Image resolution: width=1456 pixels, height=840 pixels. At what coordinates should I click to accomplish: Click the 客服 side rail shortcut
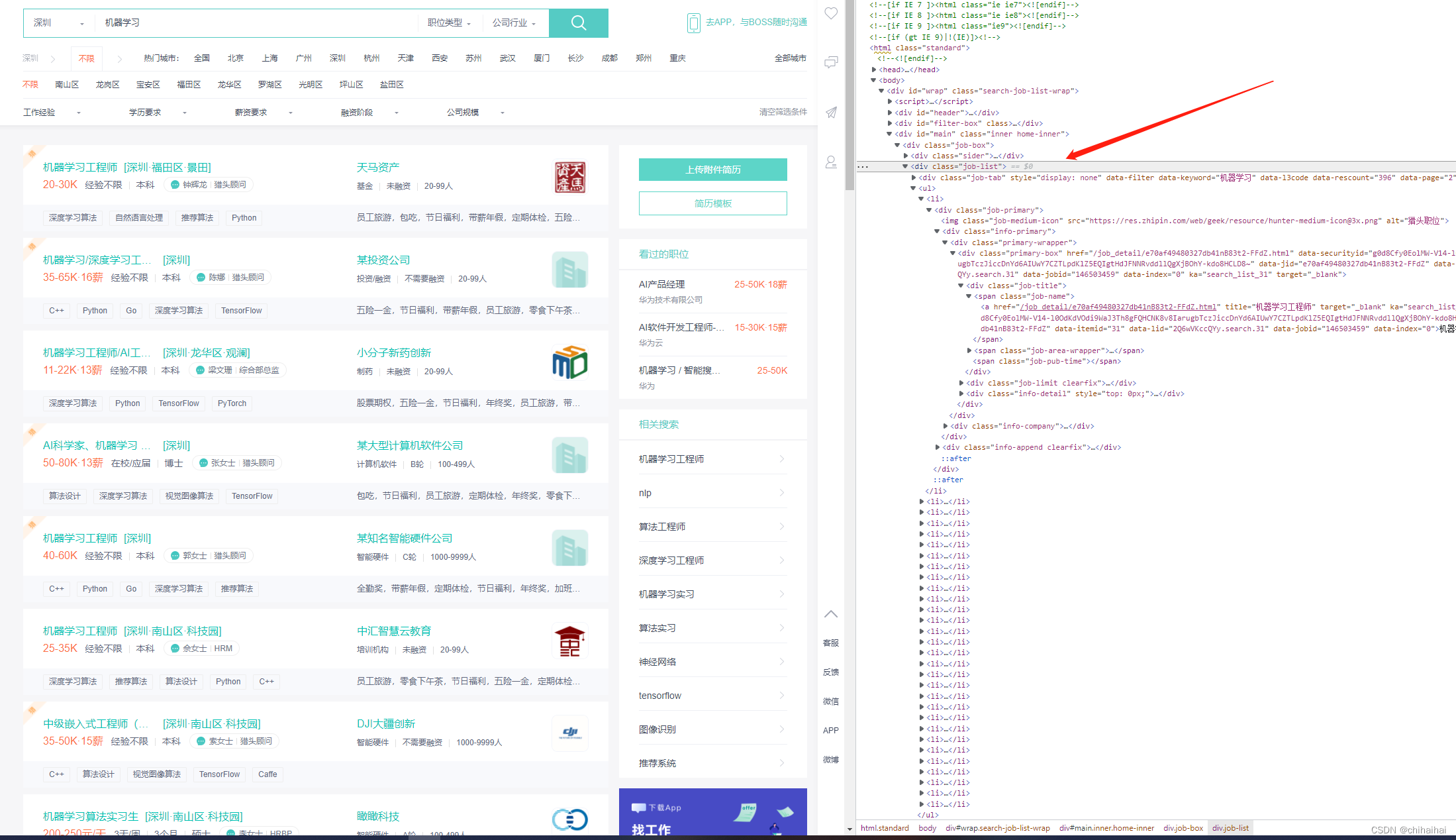point(831,643)
